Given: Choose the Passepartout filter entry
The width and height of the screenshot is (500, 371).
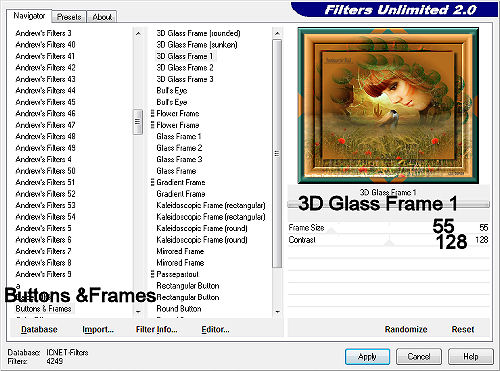Looking at the screenshot, I should coord(177,274).
